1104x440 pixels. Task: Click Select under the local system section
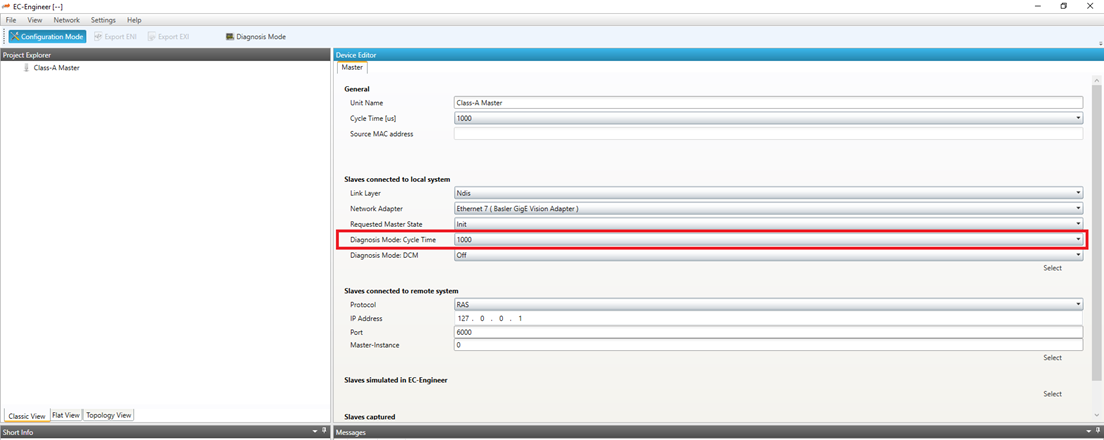1052,268
